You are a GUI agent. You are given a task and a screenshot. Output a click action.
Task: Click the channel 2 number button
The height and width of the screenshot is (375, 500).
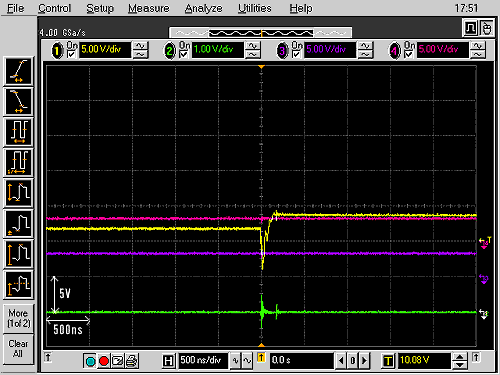tap(170, 51)
